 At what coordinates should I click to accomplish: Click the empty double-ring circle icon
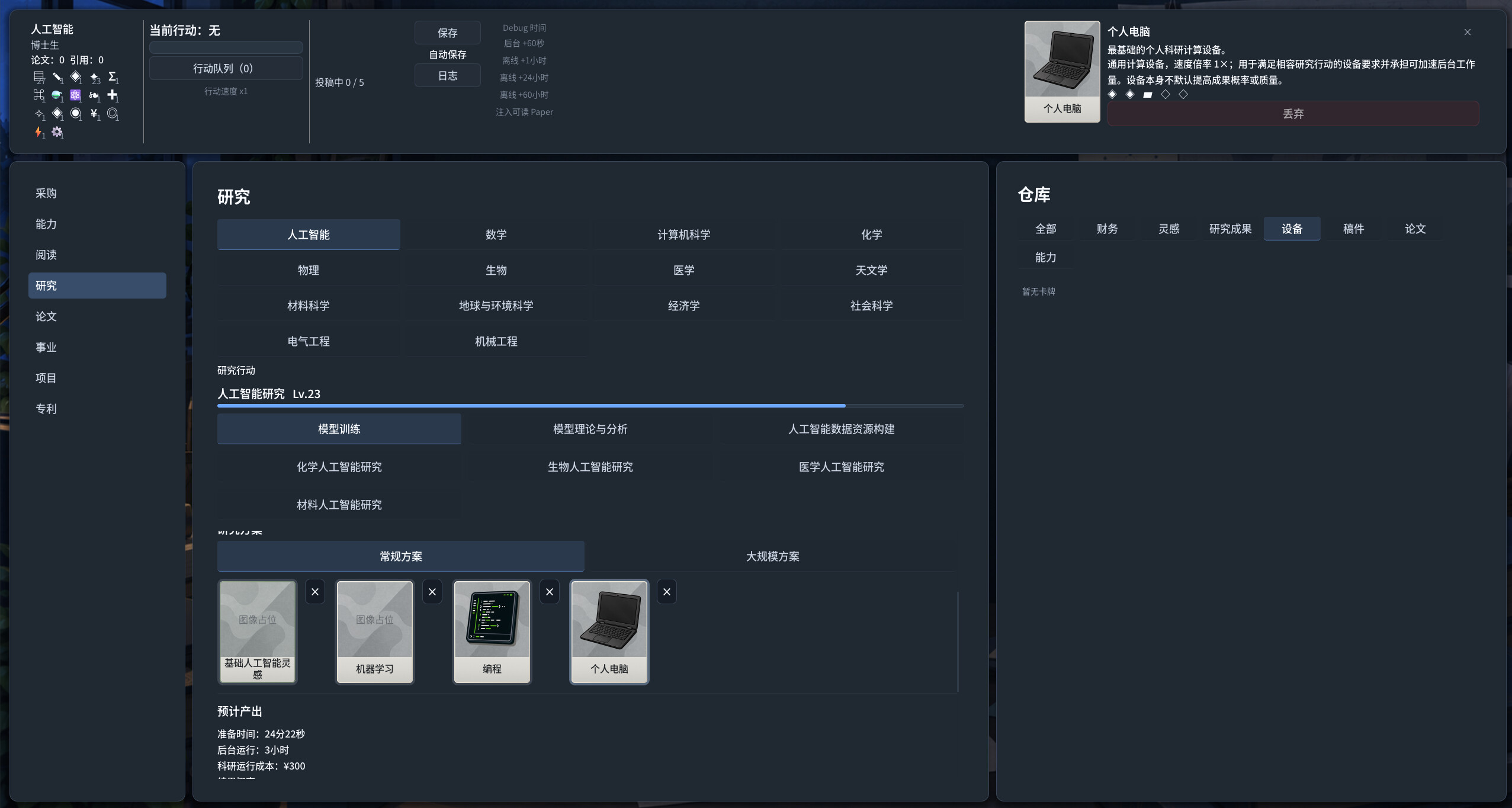pyautogui.click(x=112, y=113)
